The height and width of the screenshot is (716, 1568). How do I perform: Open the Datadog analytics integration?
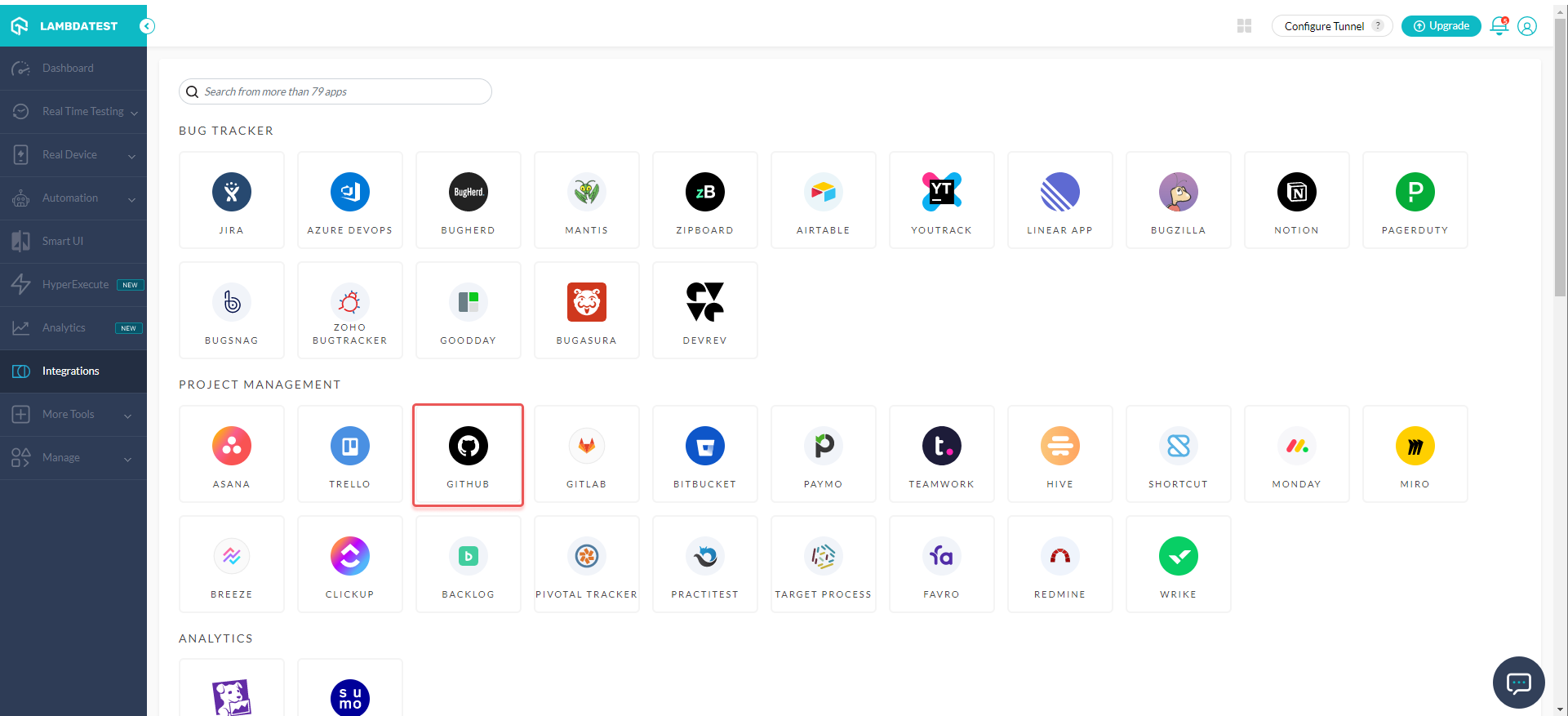tap(232, 688)
